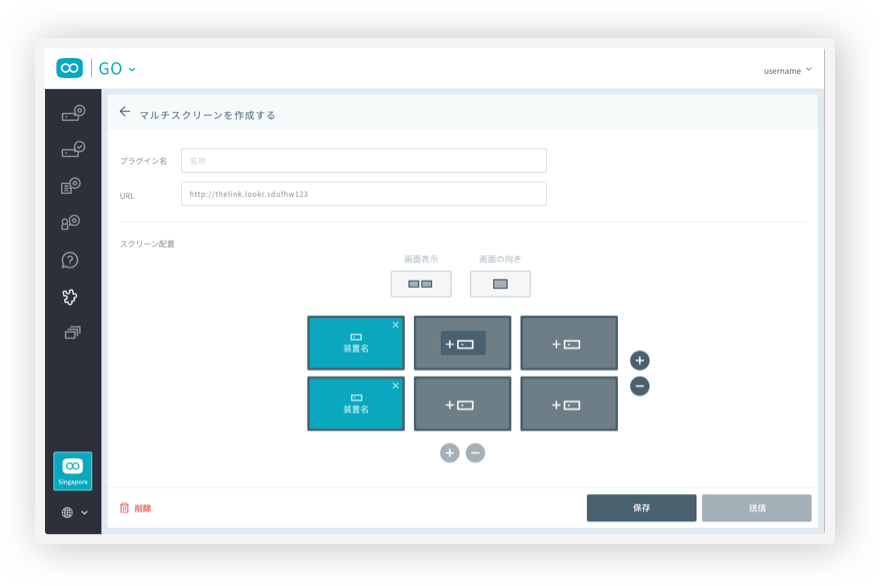Click the device checkmark icon in sidebar

(72, 151)
